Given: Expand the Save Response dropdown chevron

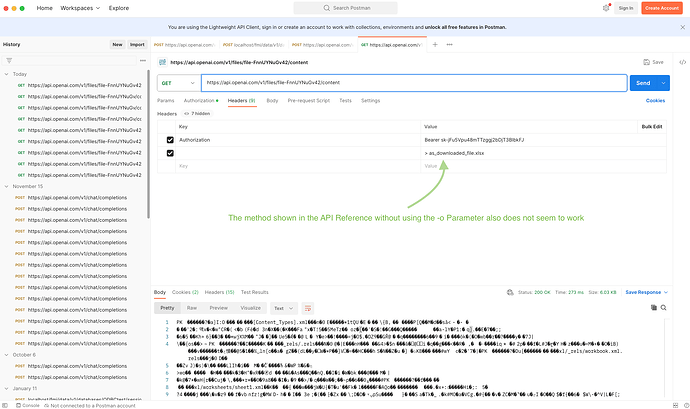Looking at the screenshot, I should pos(666,292).
